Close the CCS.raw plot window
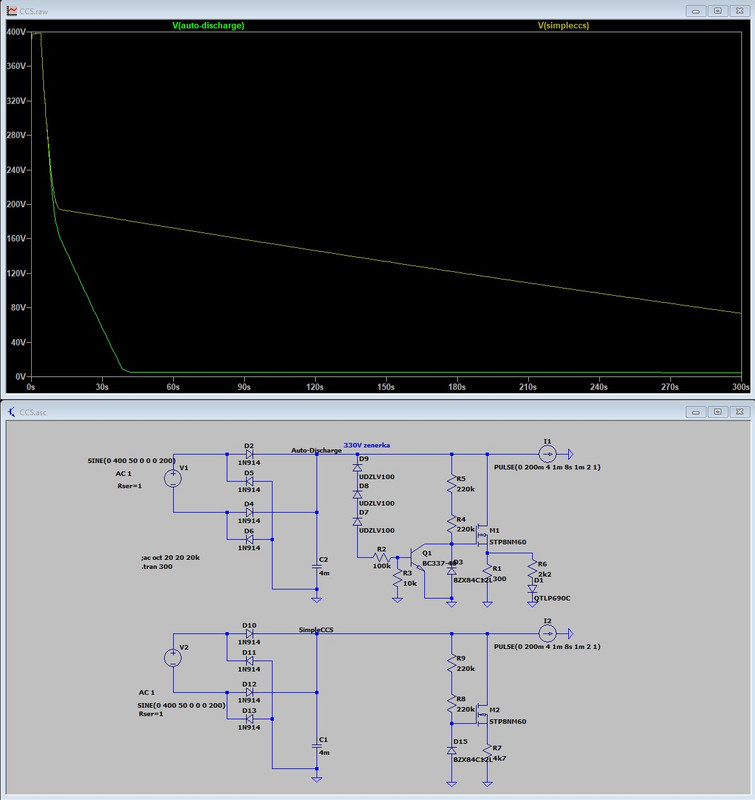 [740, 11]
